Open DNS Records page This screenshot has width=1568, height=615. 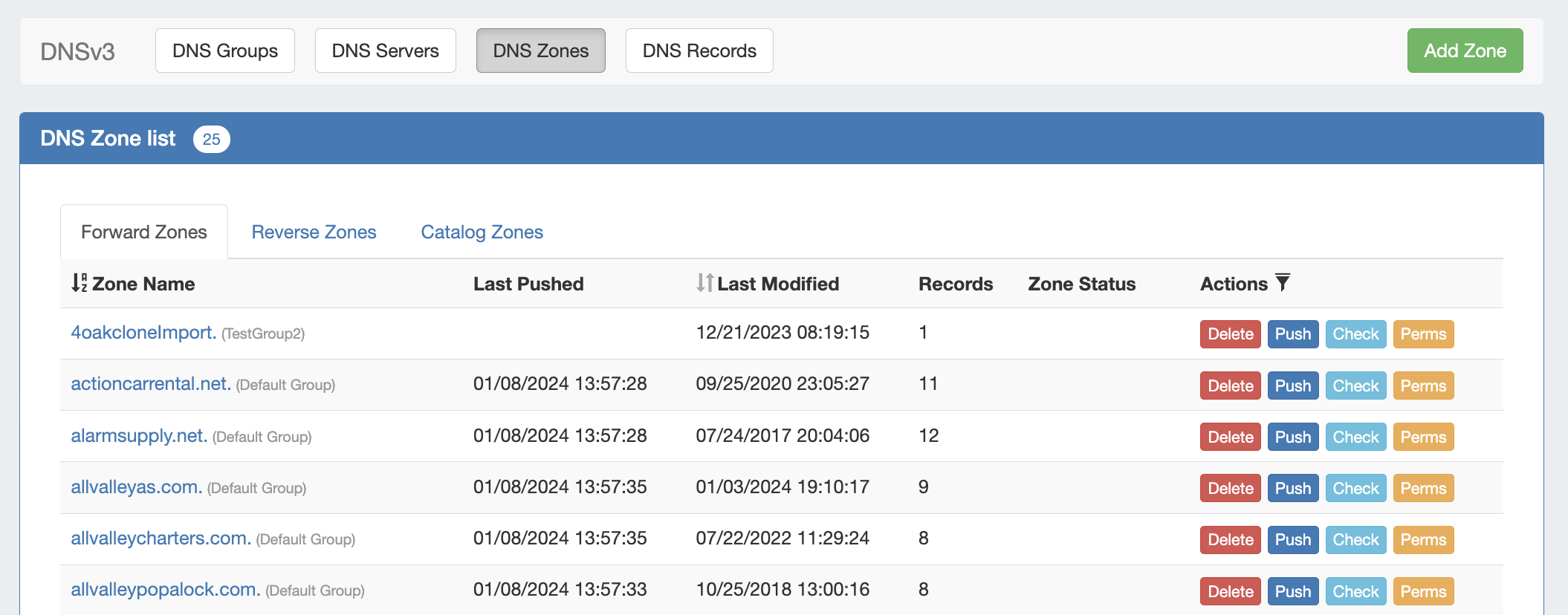[699, 51]
